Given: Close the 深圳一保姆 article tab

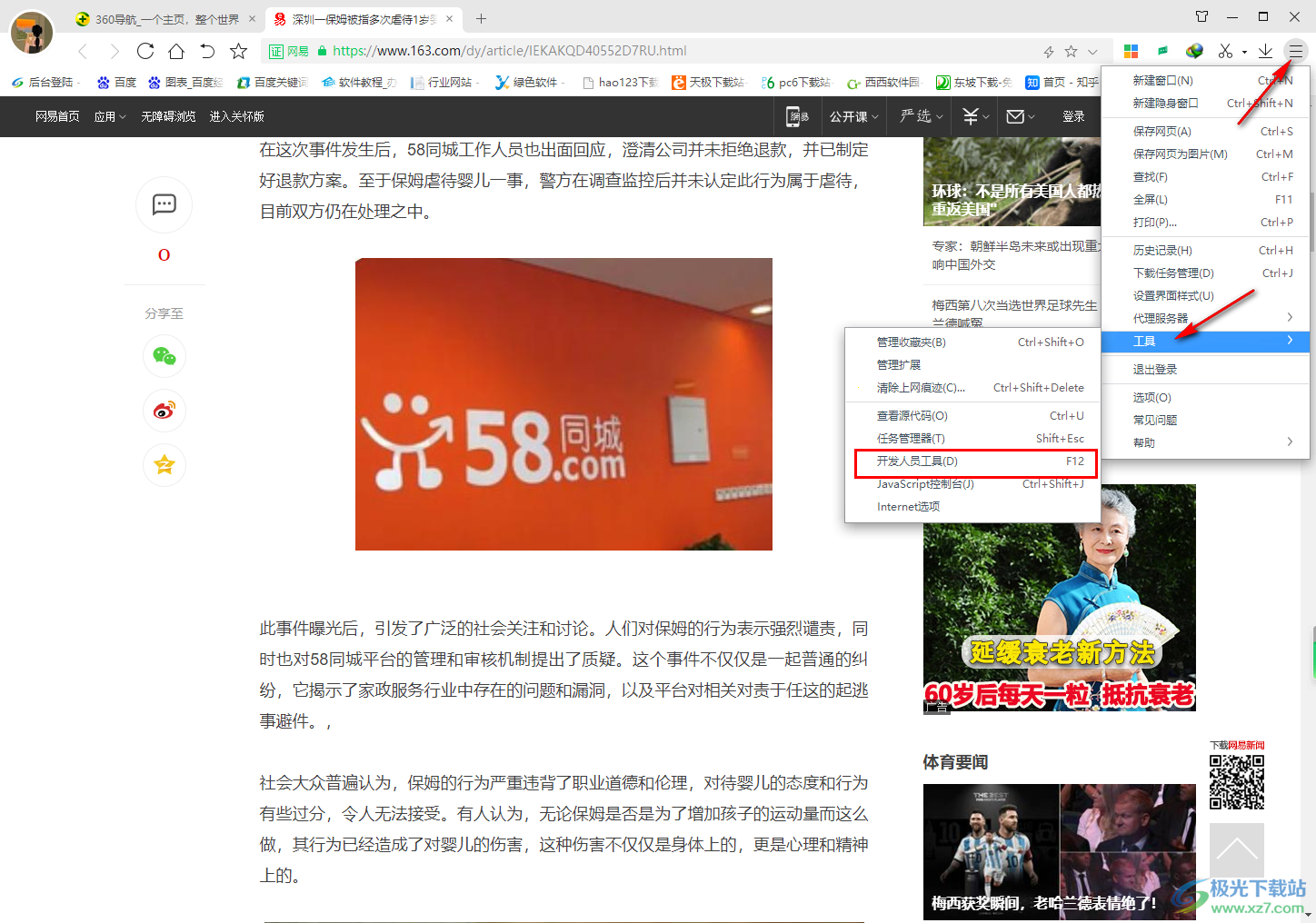Looking at the screenshot, I should coord(449,18).
